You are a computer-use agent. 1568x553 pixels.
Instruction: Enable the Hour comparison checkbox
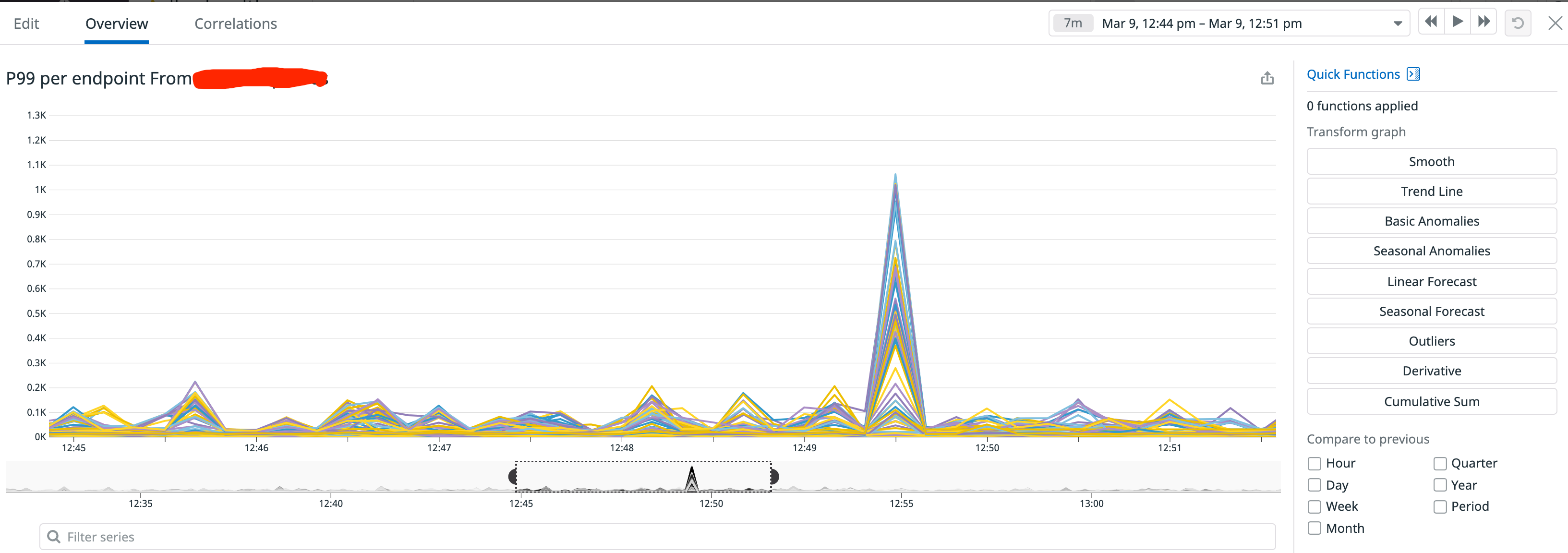(x=1314, y=464)
